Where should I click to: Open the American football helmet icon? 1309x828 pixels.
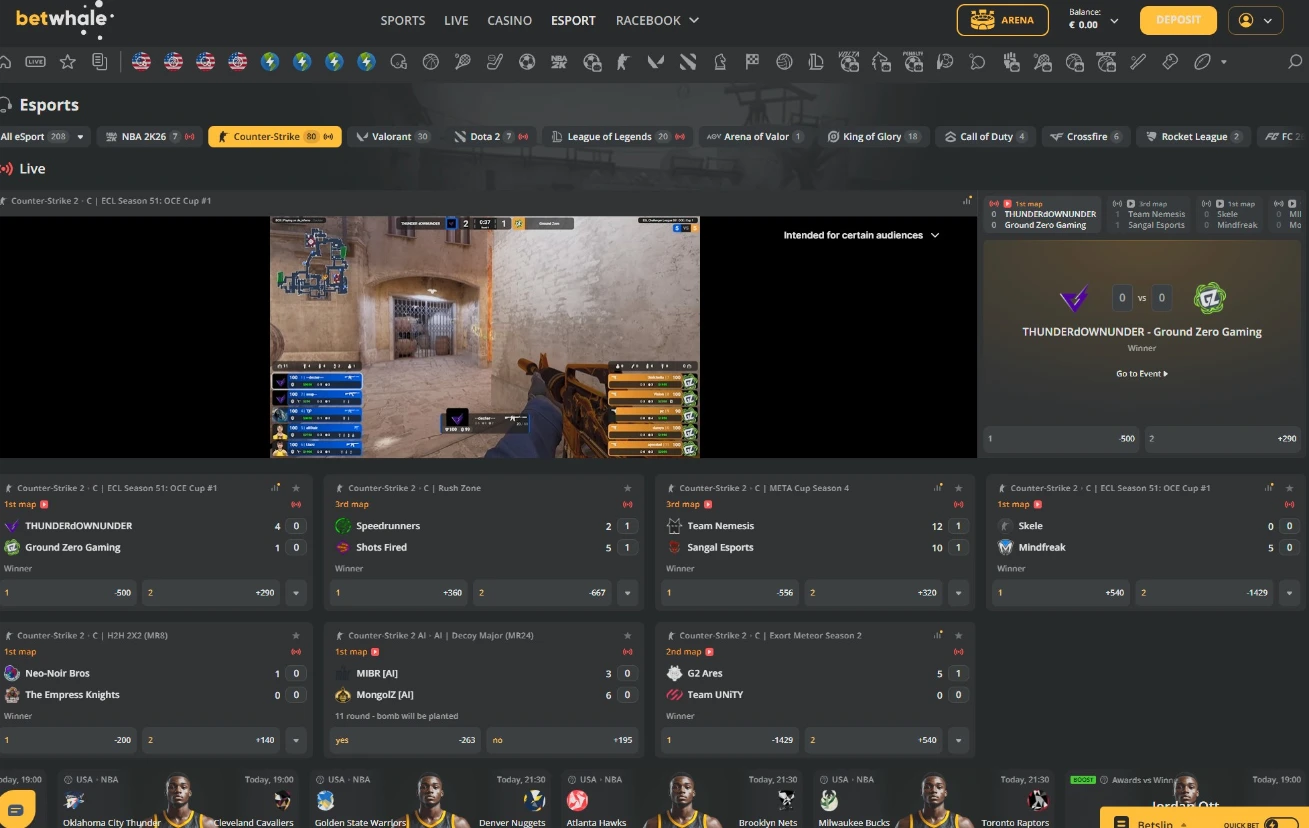click(x=398, y=62)
